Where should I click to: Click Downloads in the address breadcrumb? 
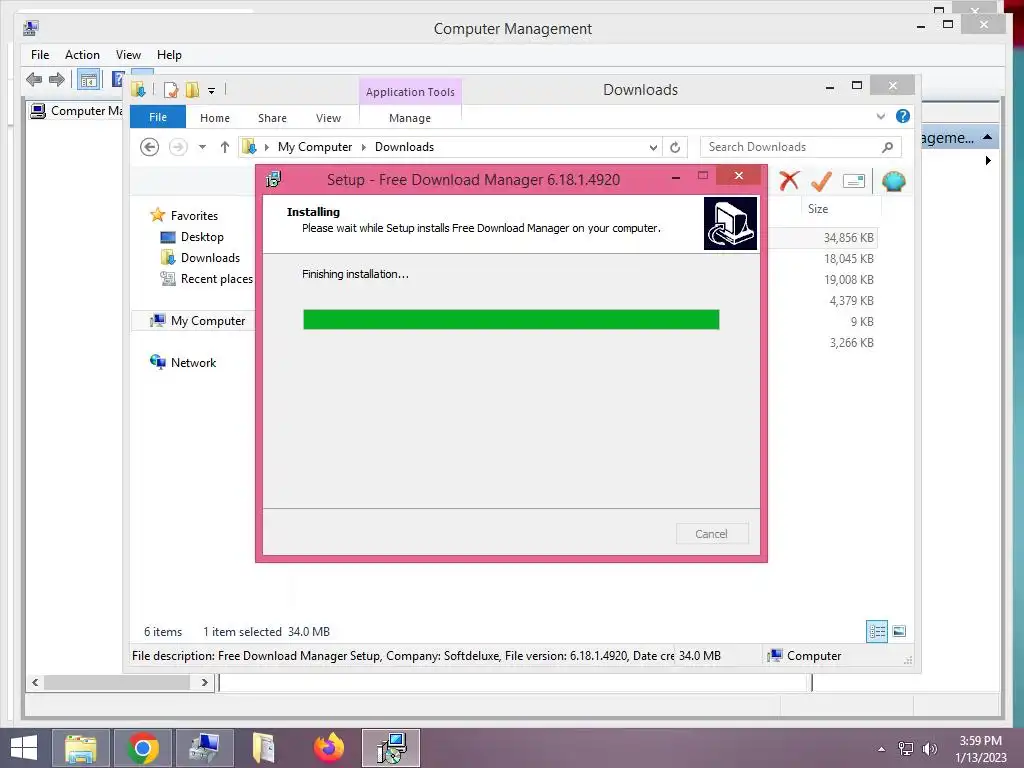404,147
